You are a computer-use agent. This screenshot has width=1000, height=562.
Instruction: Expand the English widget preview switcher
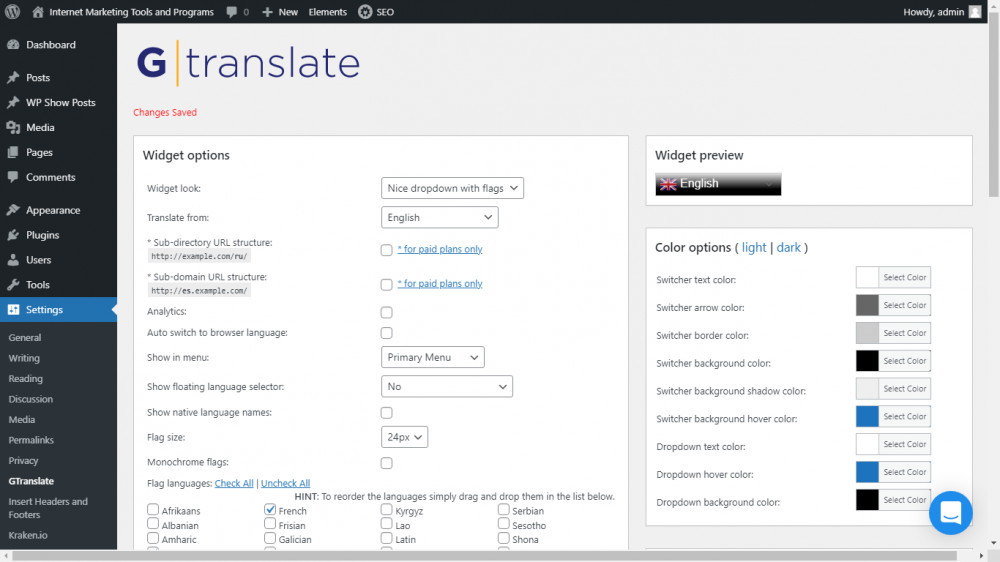(717, 184)
